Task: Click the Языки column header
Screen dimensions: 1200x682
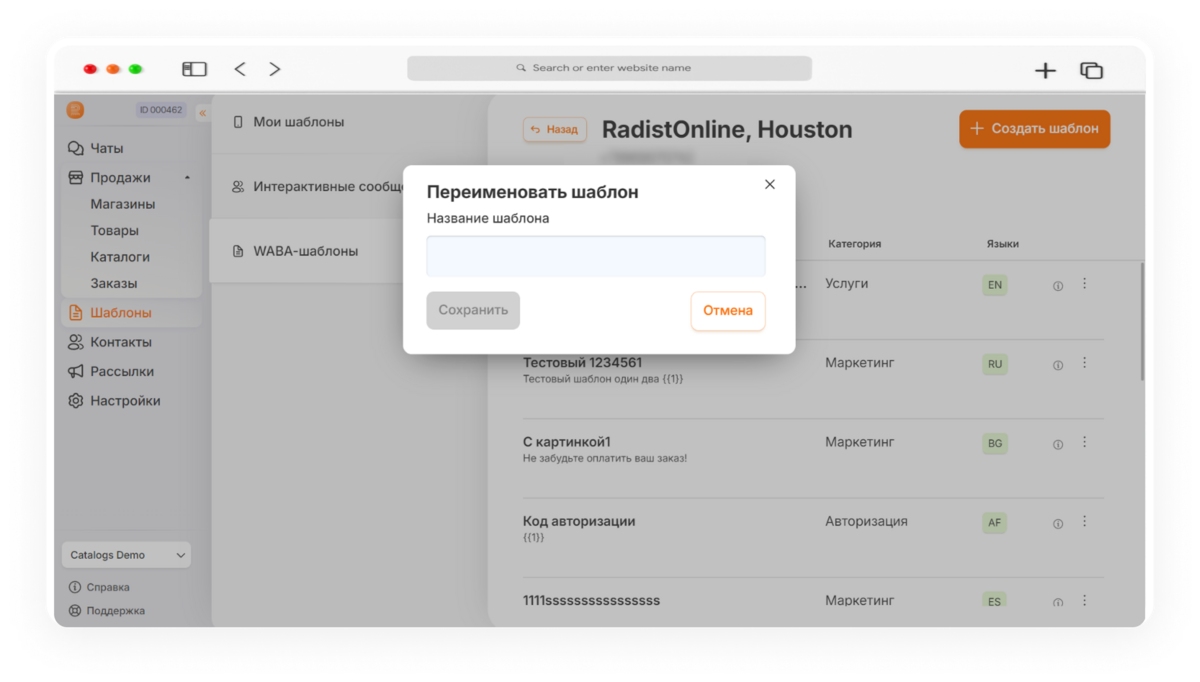Action: pos(1002,244)
